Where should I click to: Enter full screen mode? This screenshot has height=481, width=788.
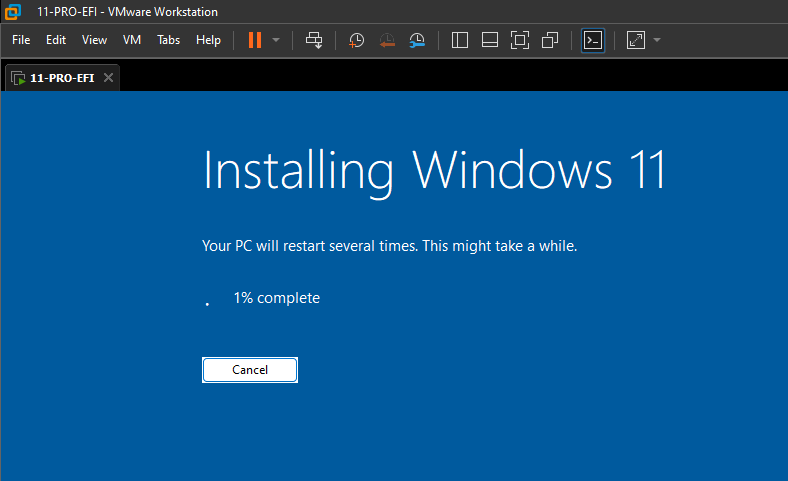point(520,40)
